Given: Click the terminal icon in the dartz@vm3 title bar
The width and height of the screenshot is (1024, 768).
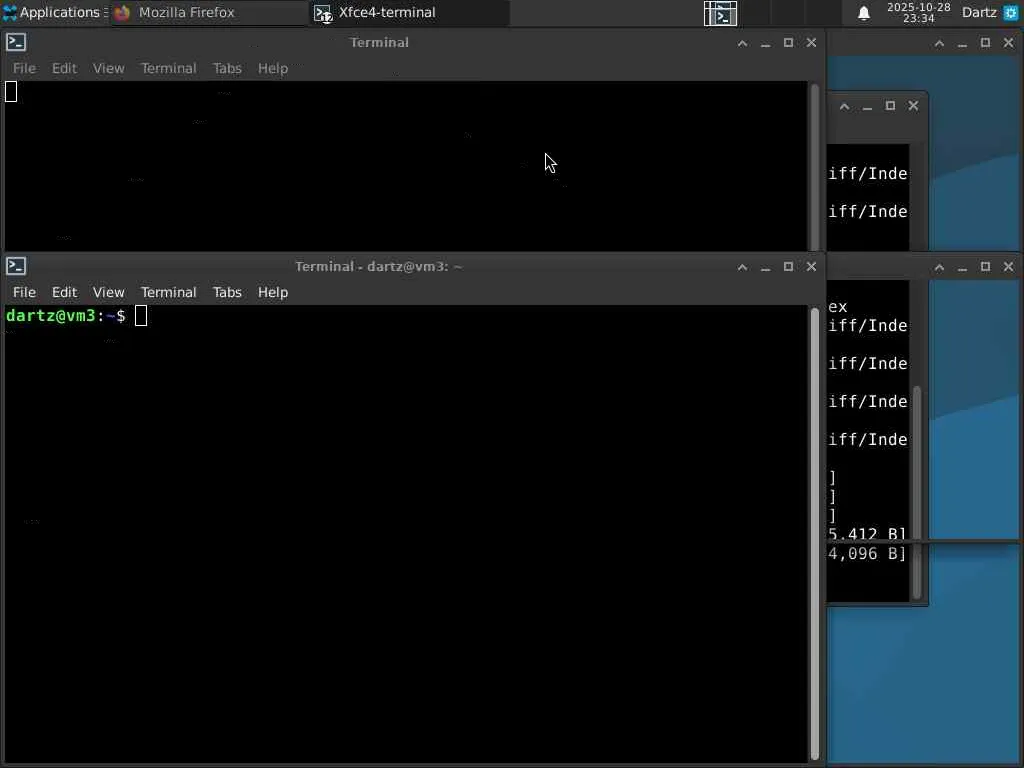Looking at the screenshot, I should point(16,266).
